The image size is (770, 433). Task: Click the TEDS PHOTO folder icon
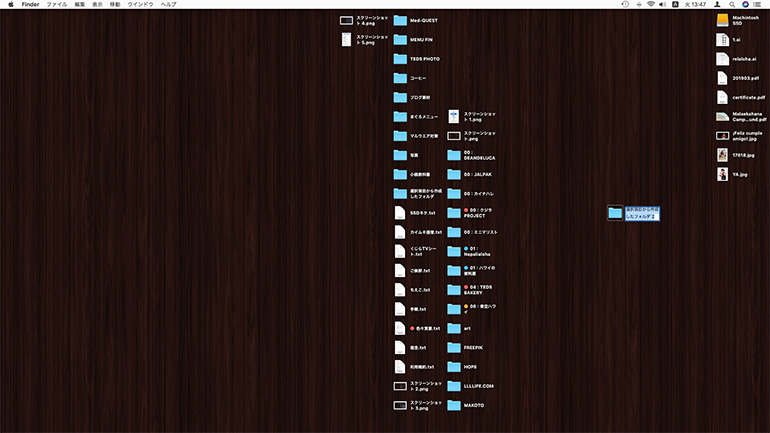[401, 59]
